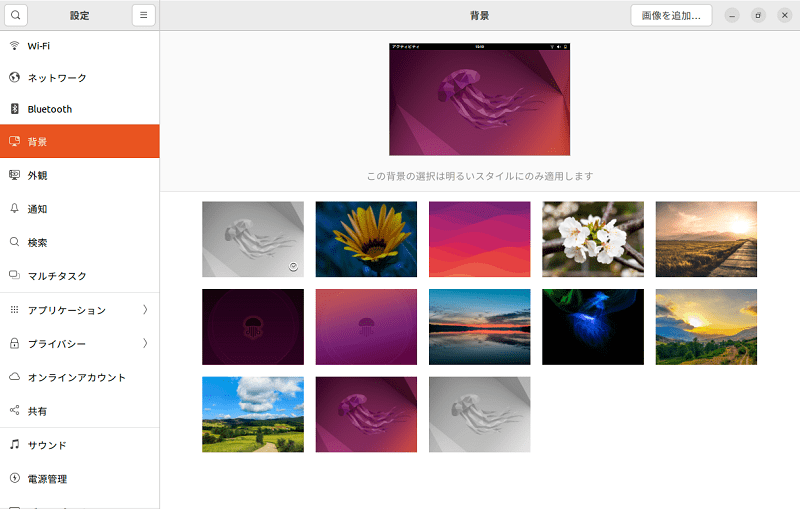Click the 画像を追加... button

pyautogui.click(x=671, y=15)
